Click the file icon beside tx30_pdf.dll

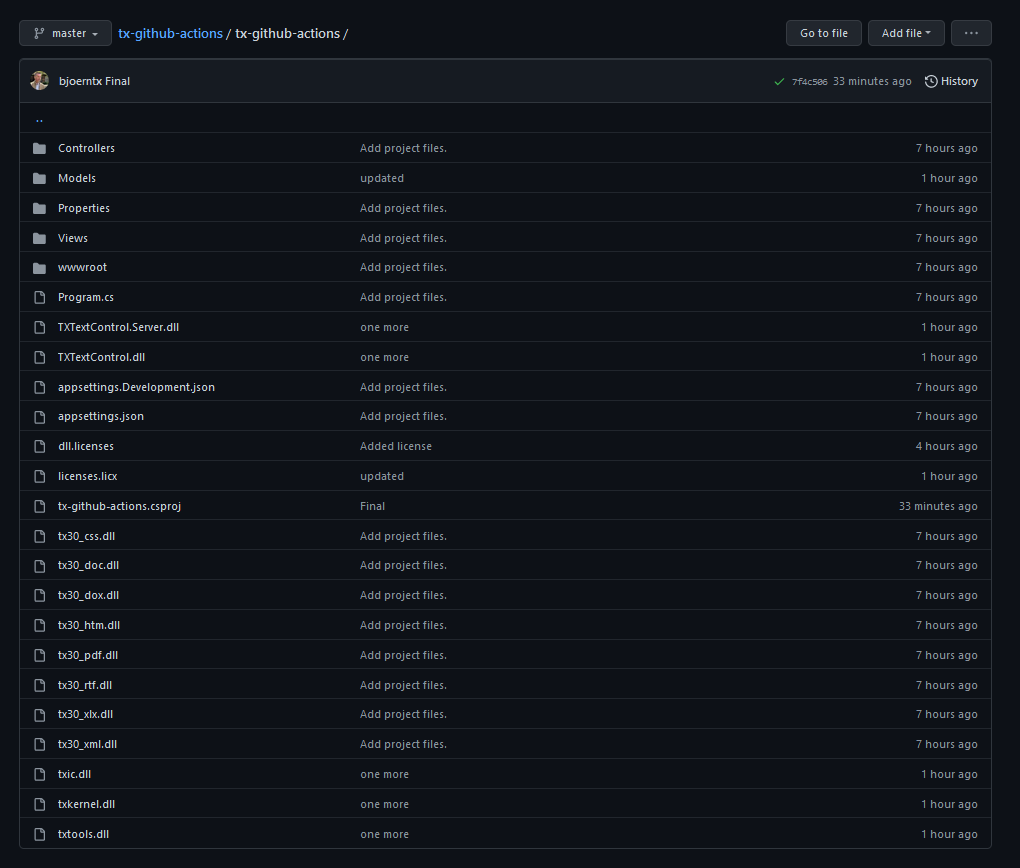click(40, 655)
